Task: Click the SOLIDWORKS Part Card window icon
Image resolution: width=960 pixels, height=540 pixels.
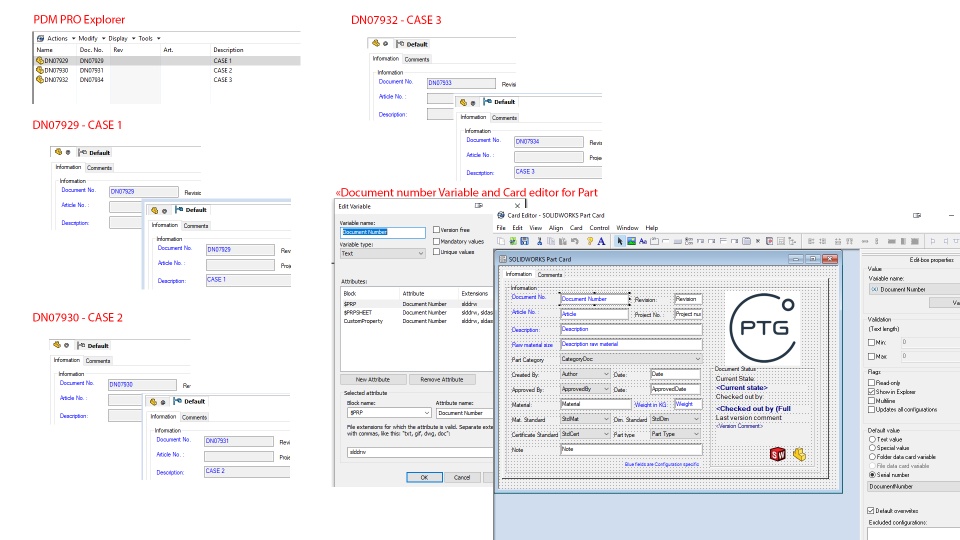Action: pyautogui.click(x=503, y=259)
